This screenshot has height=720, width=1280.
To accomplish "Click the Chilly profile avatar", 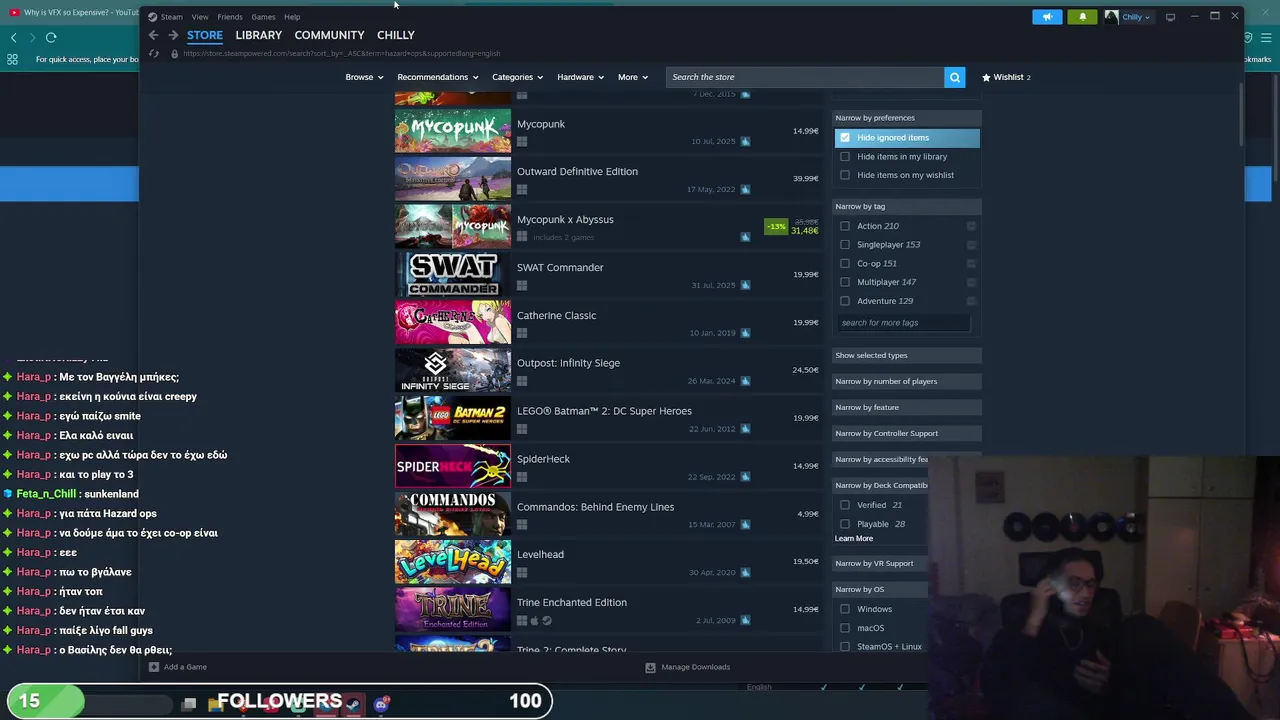I will (x=1111, y=17).
